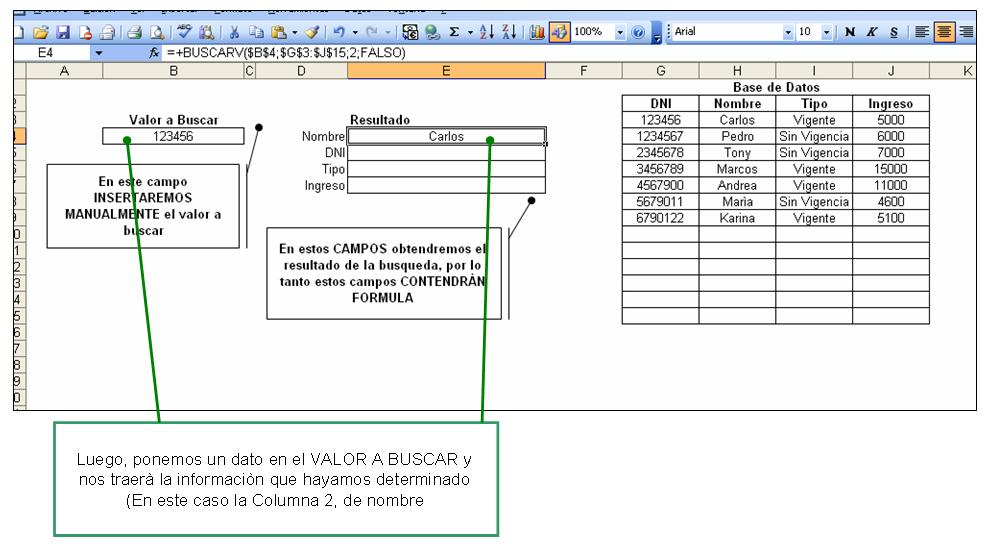The height and width of the screenshot is (548, 996).
Task: Select the result cell showing Carlos
Action: (x=446, y=136)
